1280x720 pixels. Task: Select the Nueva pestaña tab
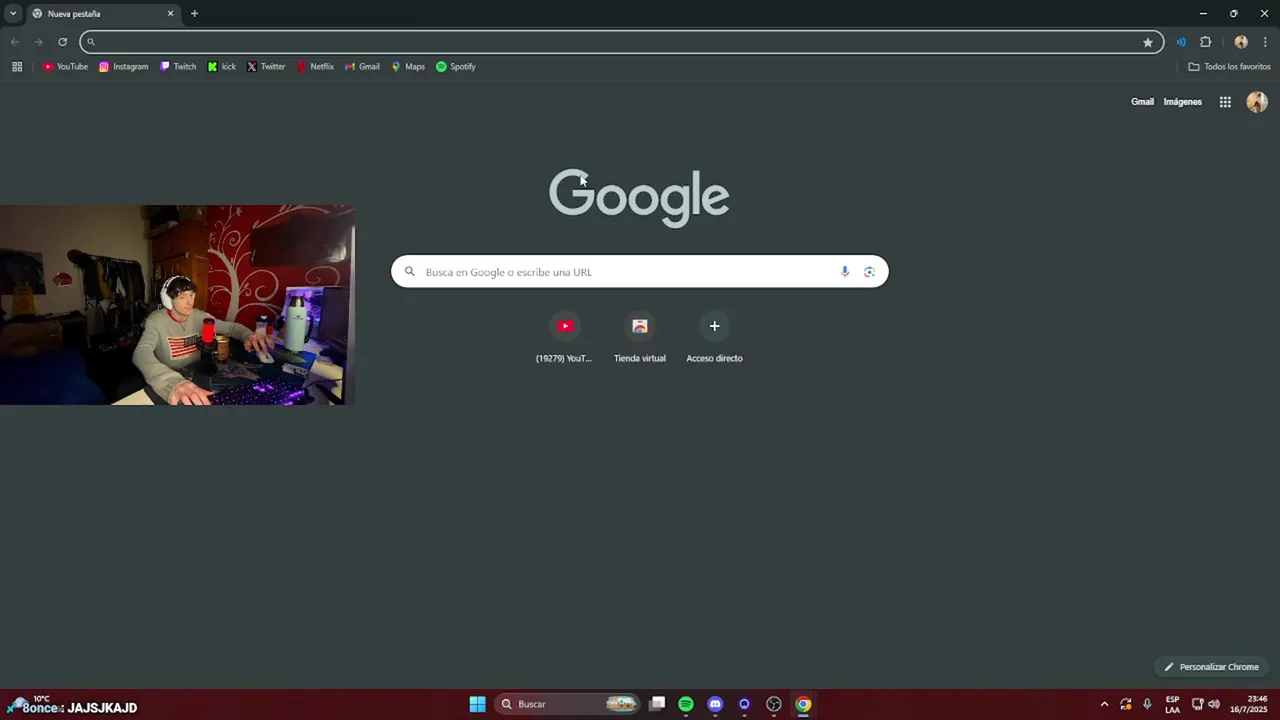pyautogui.click(x=102, y=14)
